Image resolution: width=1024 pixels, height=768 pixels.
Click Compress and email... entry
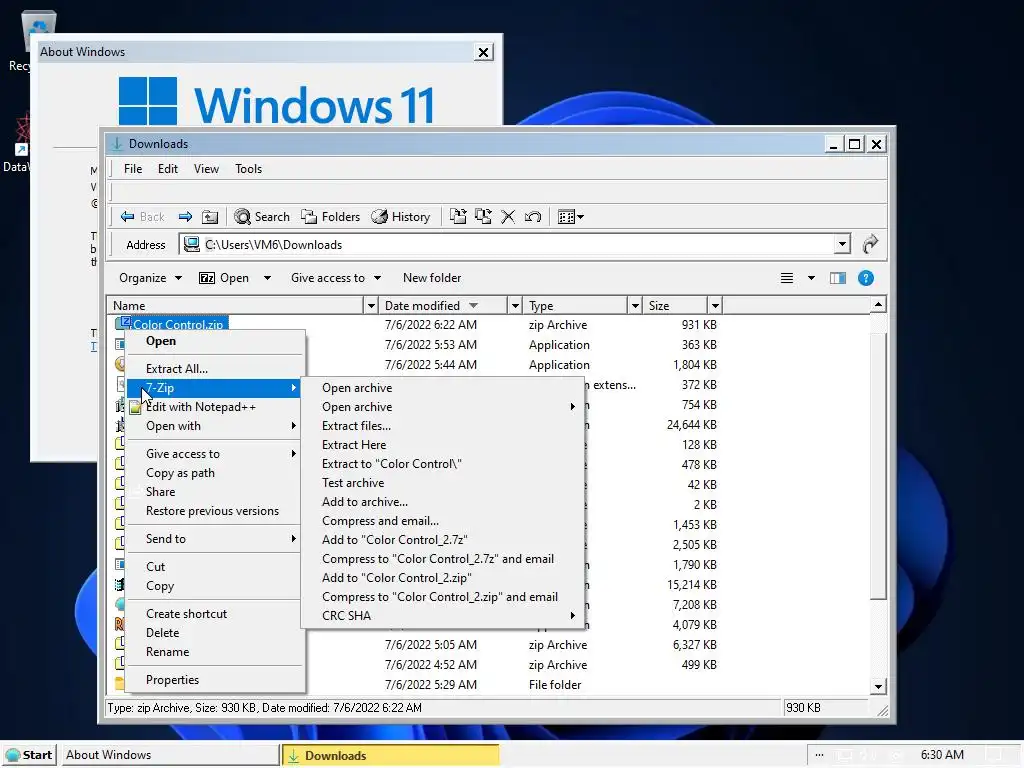click(442, 520)
